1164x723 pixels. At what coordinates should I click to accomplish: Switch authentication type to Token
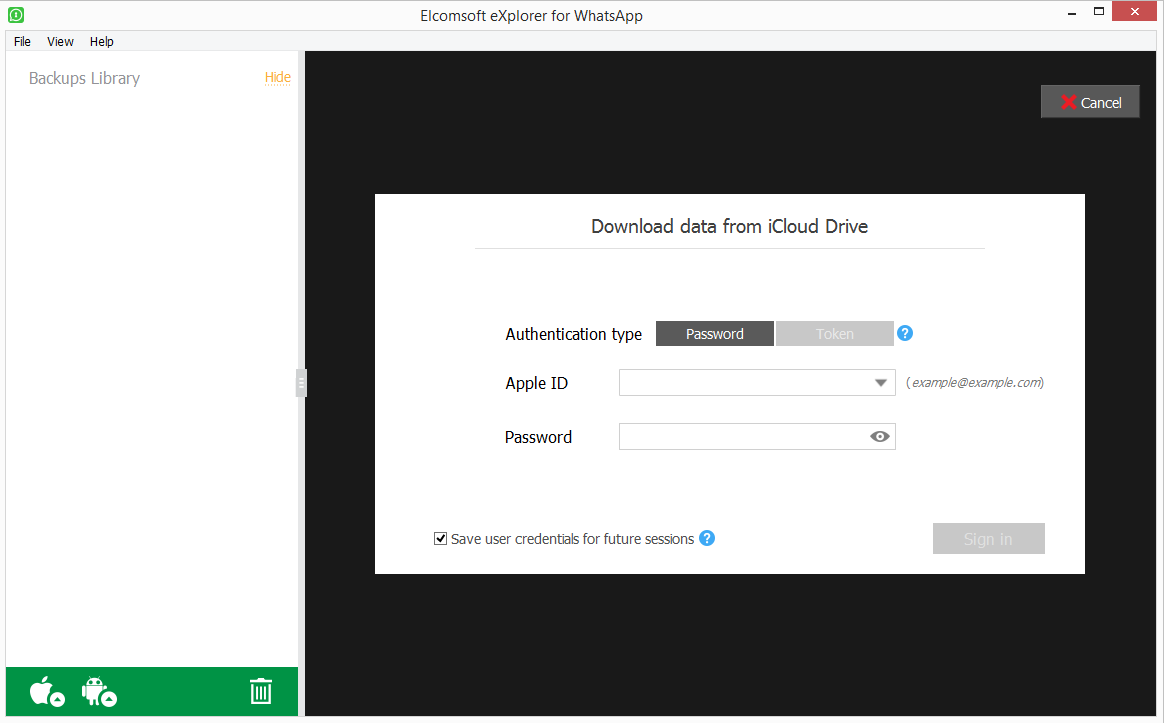[x=835, y=333]
